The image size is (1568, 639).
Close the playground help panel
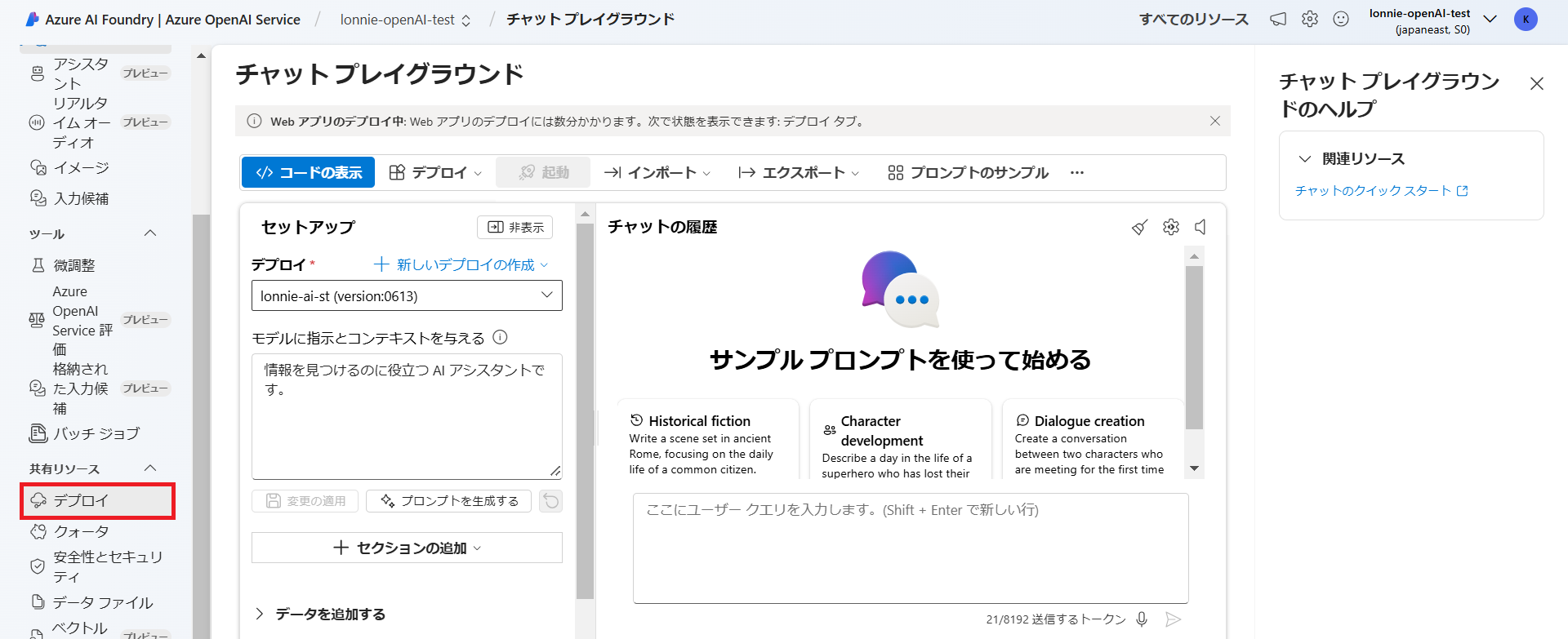click(1537, 83)
